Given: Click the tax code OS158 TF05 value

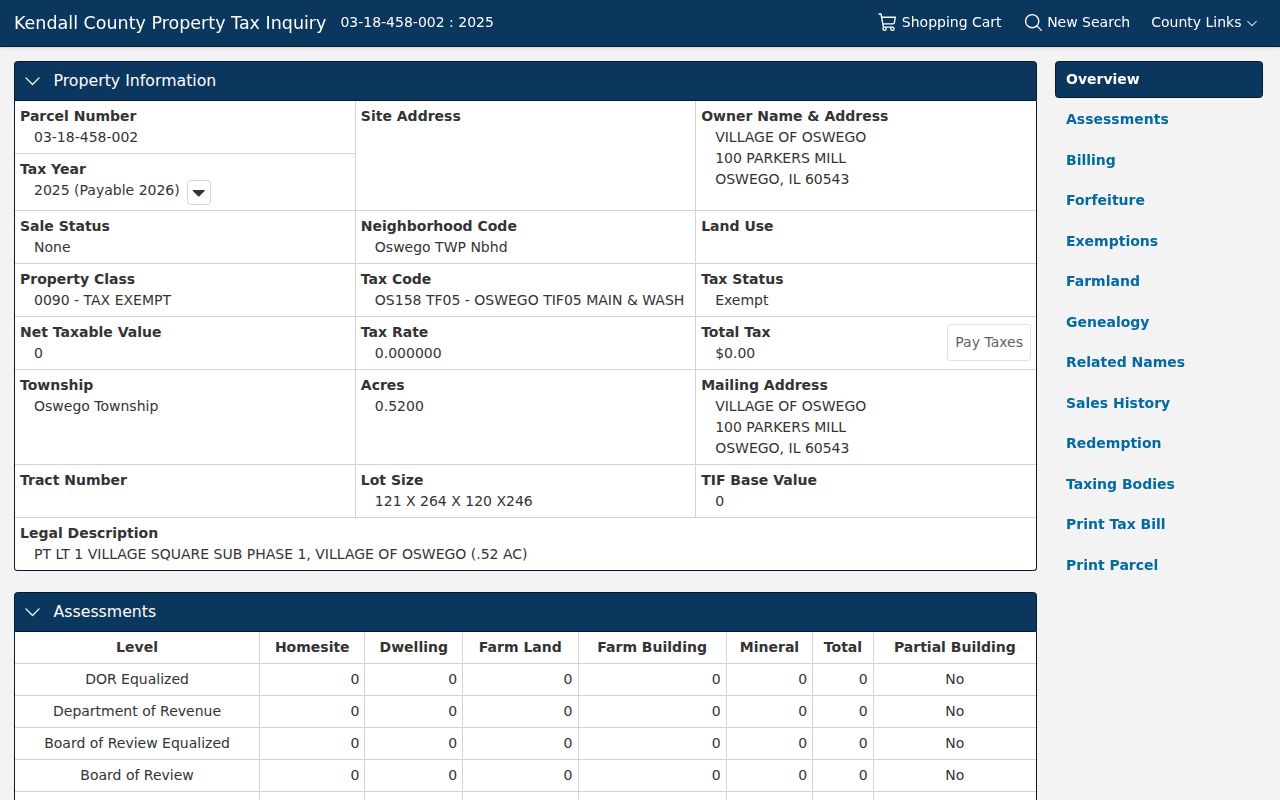Looking at the screenshot, I should coord(529,300).
